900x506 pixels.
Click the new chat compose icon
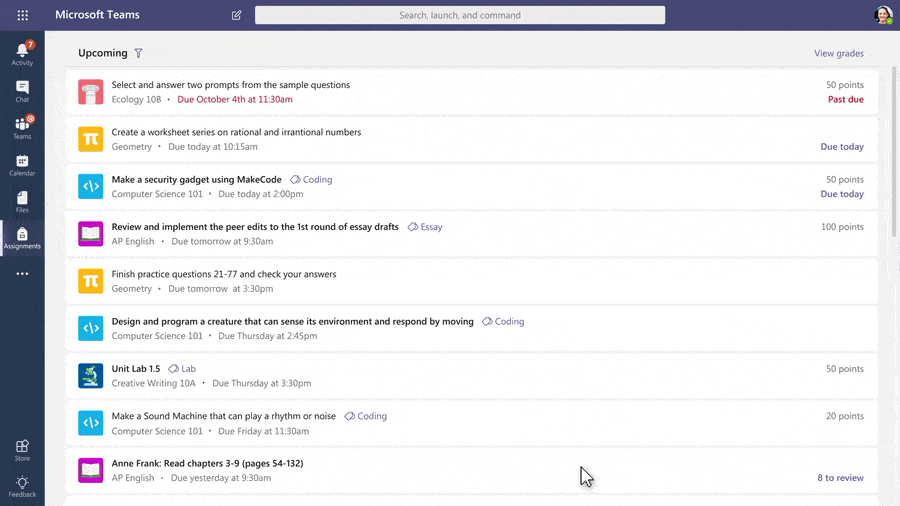click(237, 15)
